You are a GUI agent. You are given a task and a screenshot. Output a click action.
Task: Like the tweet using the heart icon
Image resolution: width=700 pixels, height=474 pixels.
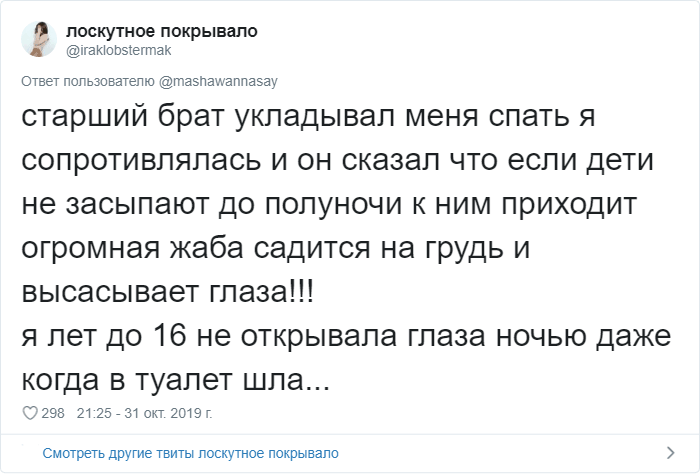[29, 413]
